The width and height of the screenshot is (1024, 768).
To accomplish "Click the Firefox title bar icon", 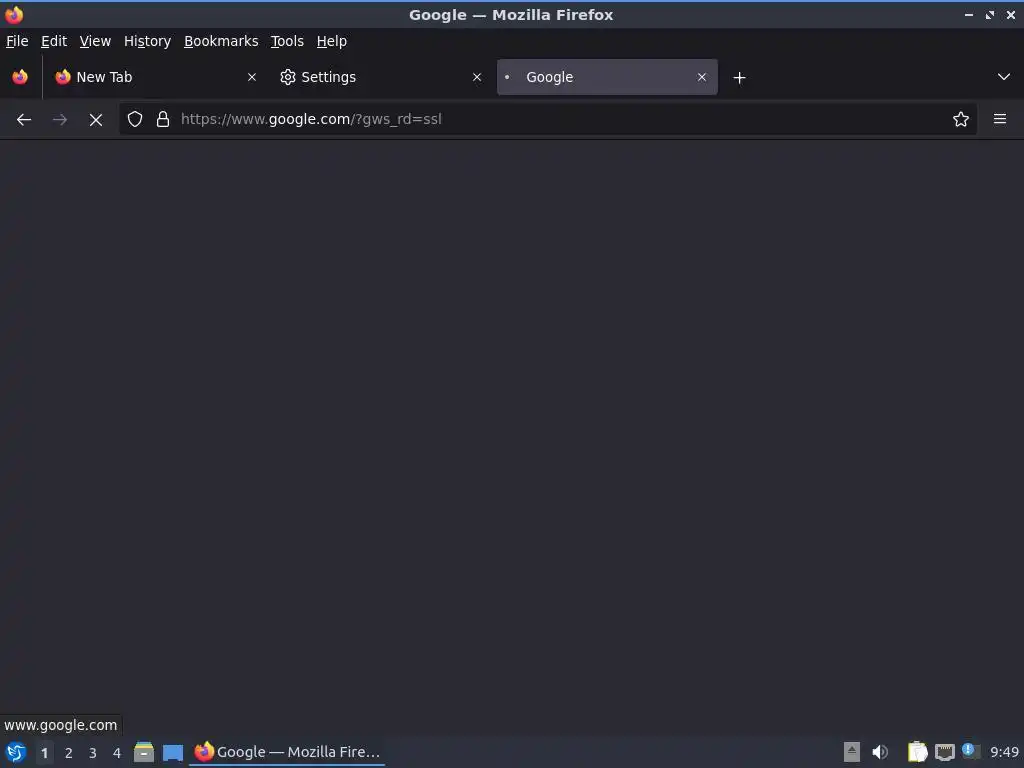I will point(14,14).
